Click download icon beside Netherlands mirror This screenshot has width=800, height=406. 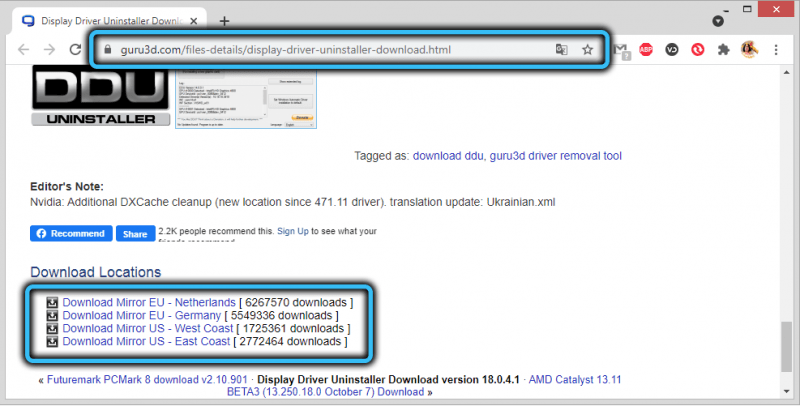[x=52, y=303]
